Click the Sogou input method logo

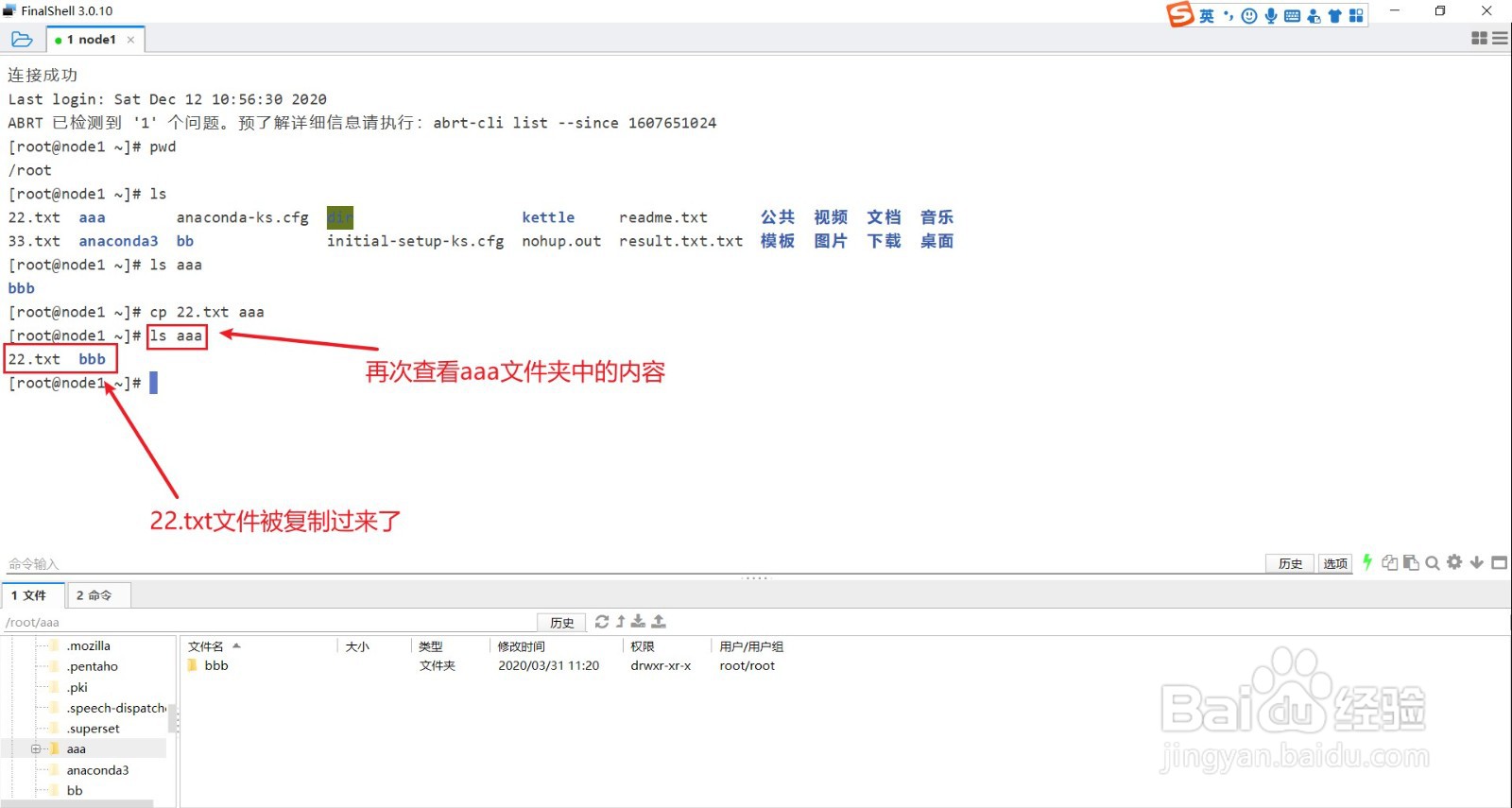click(x=1179, y=14)
